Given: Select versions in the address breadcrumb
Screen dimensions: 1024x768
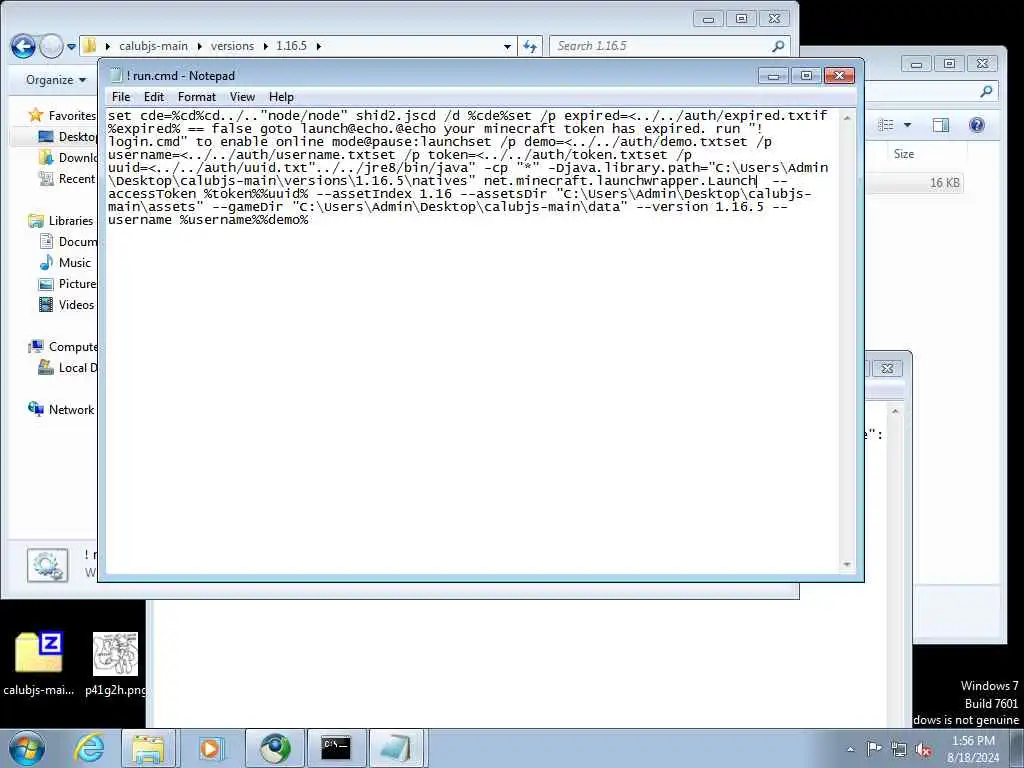Looking at the screenshot, I should (232, 46).
